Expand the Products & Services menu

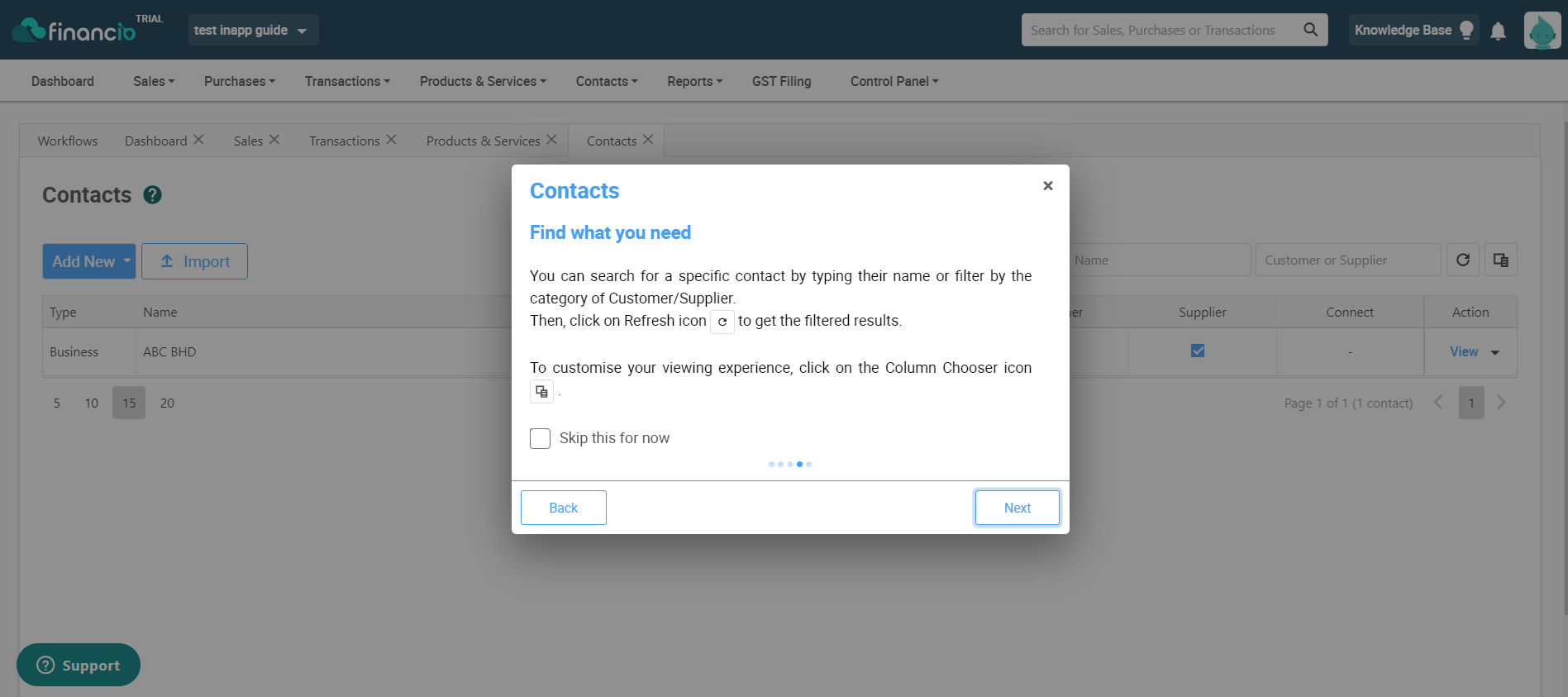point(483,81)
